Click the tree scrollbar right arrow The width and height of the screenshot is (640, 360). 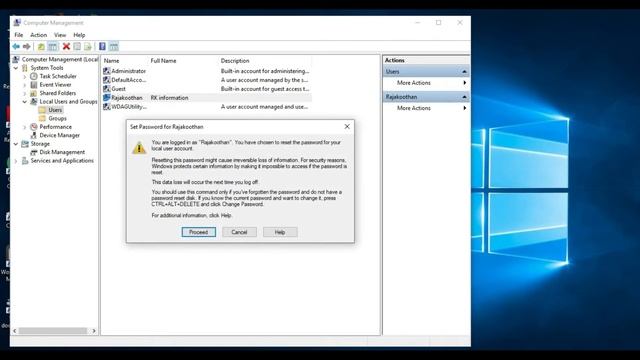pyautogui.click(x=94, y=331)
